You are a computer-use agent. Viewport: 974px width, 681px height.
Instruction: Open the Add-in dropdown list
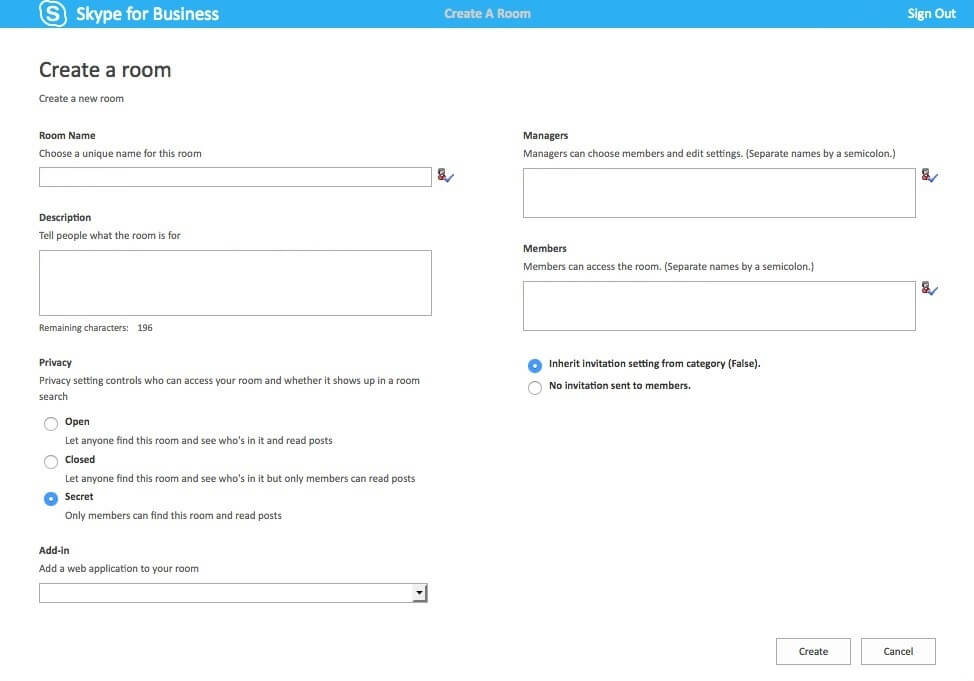pyautogui.click(x=419, y=591)
